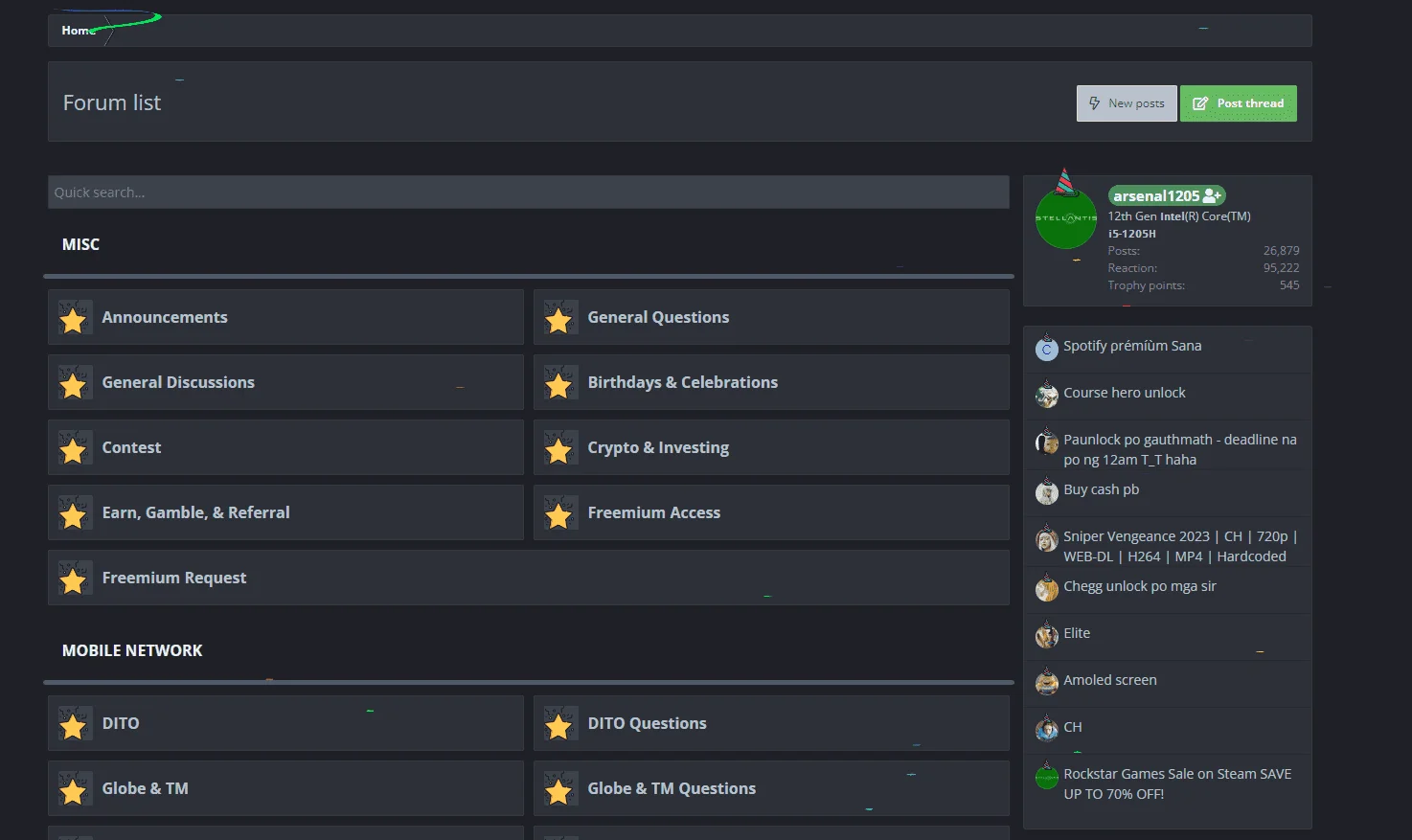Click the Post thread button

coord(1238,103)
